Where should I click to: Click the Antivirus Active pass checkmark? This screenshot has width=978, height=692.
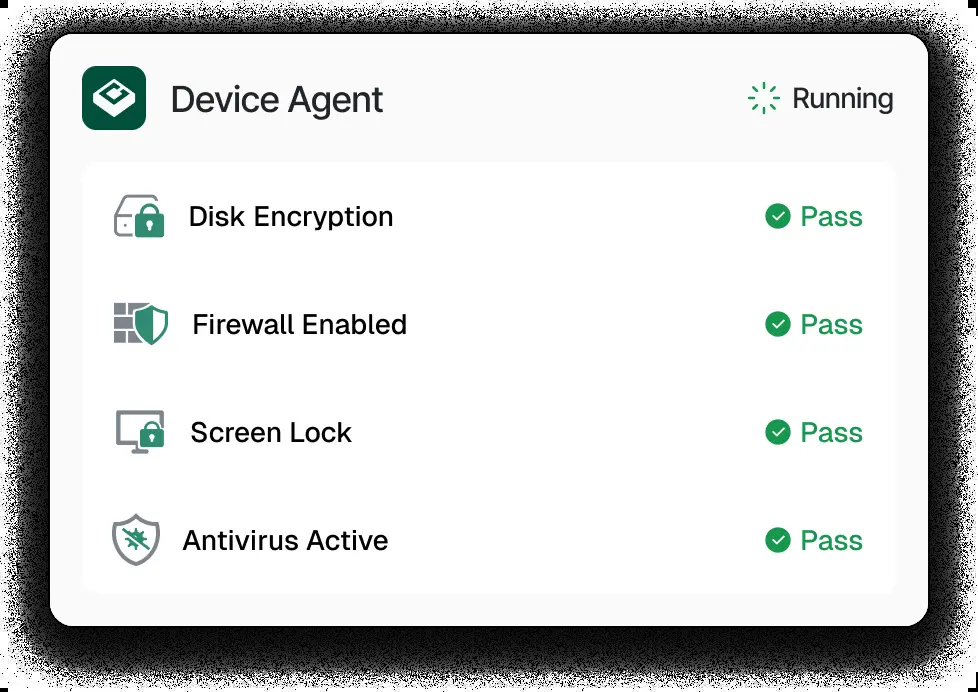(778, 540)
